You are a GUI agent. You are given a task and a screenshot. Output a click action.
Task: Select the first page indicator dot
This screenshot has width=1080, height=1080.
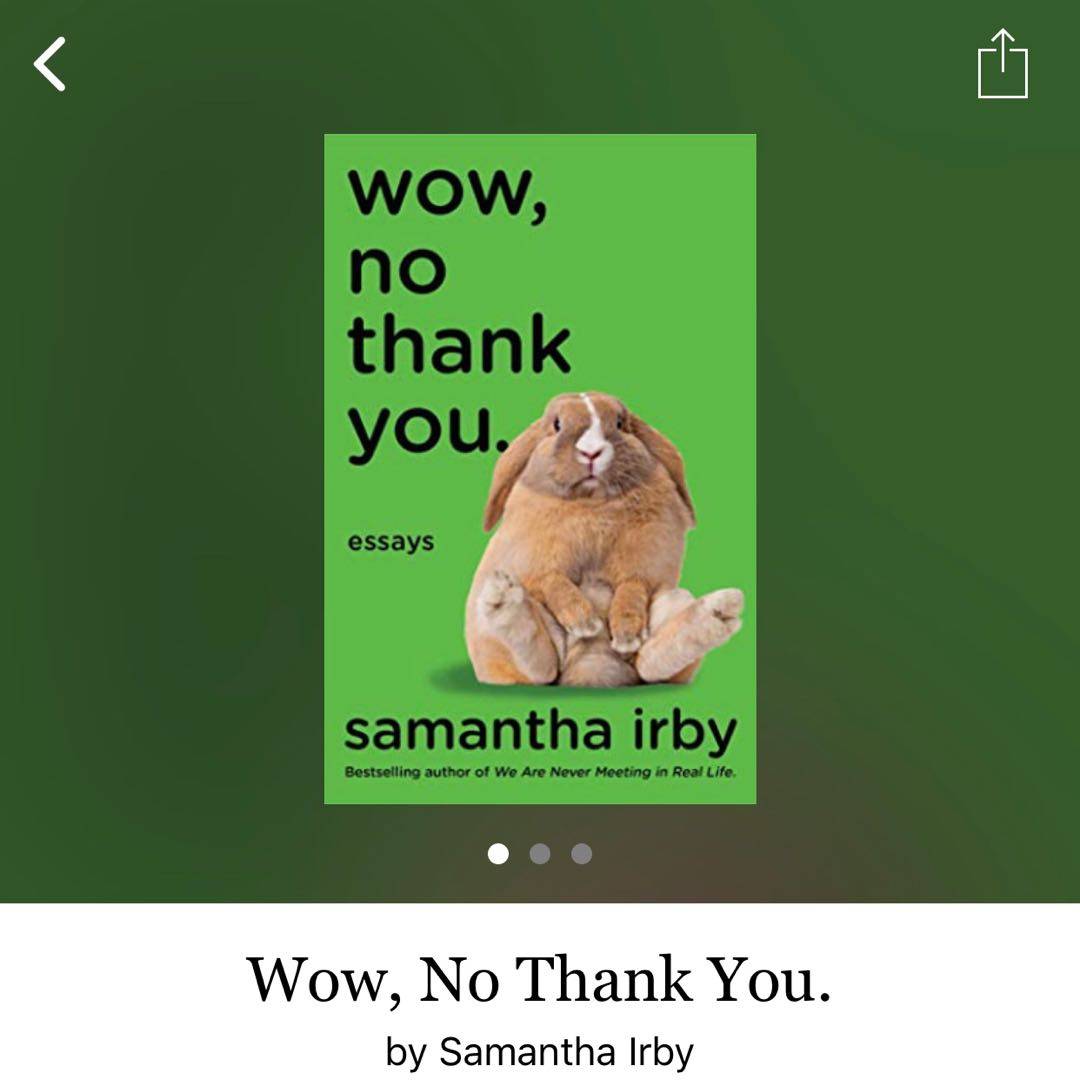pos(498,853)
